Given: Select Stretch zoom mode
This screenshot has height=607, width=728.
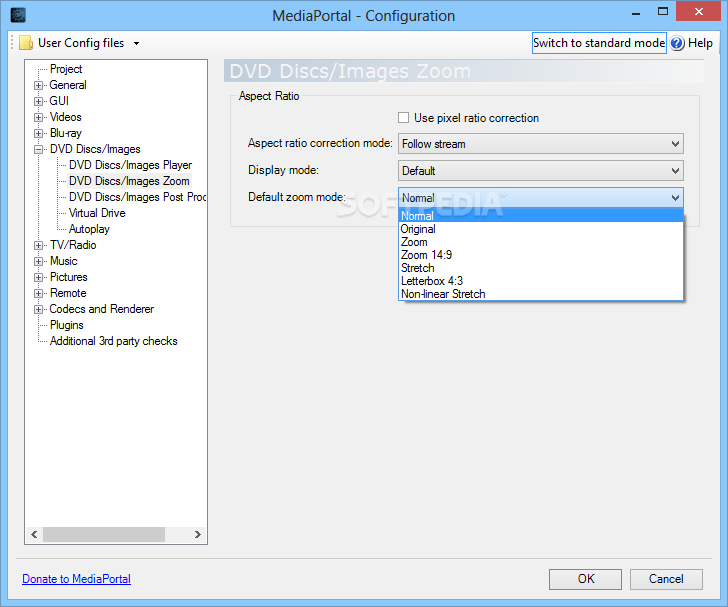Looking at the screenshot, I should [541, 268].
